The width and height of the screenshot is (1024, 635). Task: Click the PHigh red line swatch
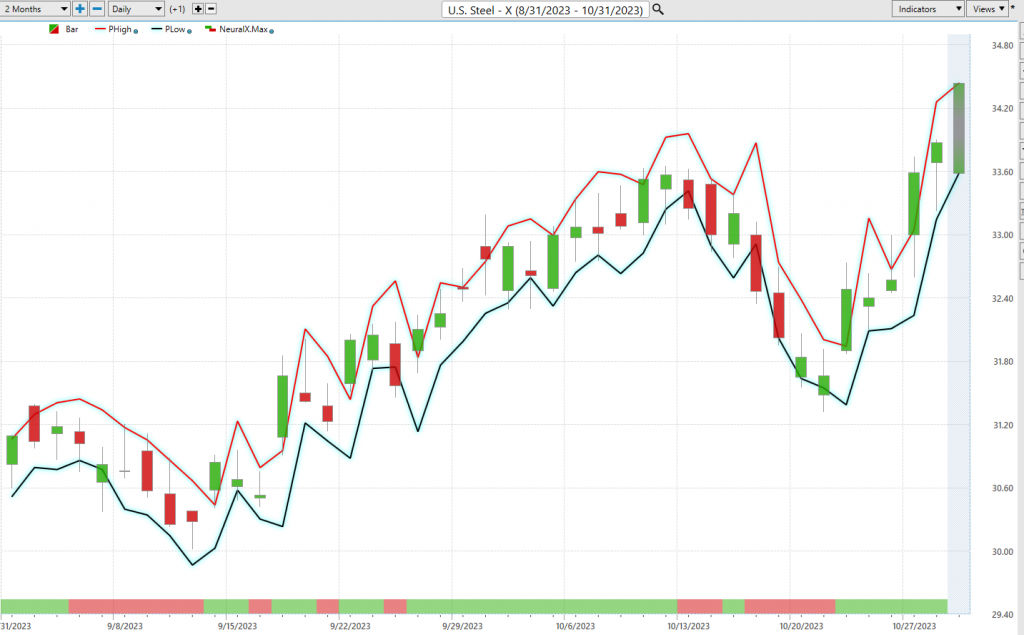[x=100, y=29]
